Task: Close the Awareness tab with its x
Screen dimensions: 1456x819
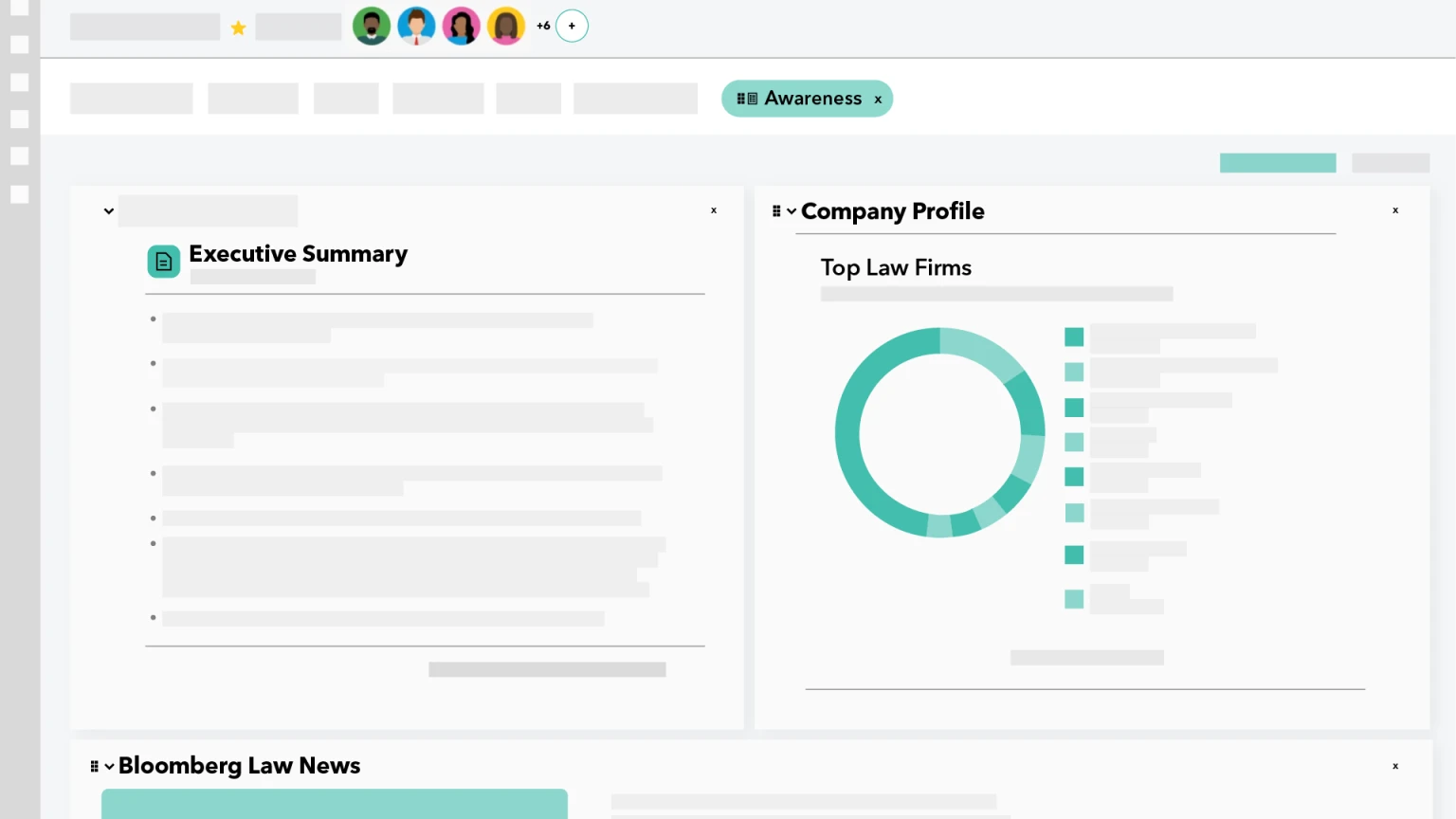Action: (x=878, y=100)
